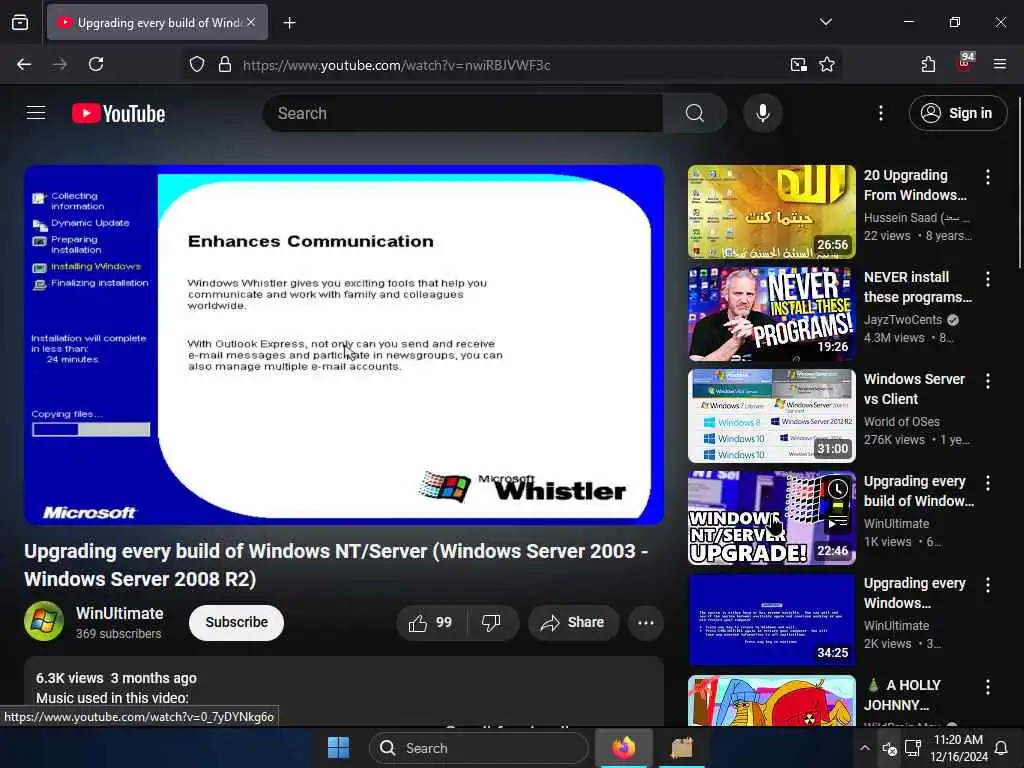The height and width of the screenshot is (768, 1024).
Task: Open the 20 Upgrading From Windows title
Action: pos(915,185)
